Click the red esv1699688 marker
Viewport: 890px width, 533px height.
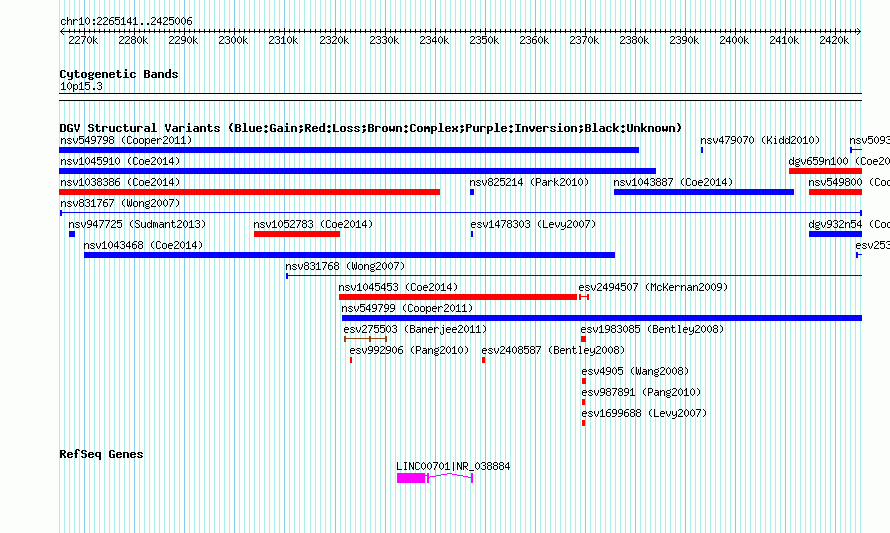point(583,423)
